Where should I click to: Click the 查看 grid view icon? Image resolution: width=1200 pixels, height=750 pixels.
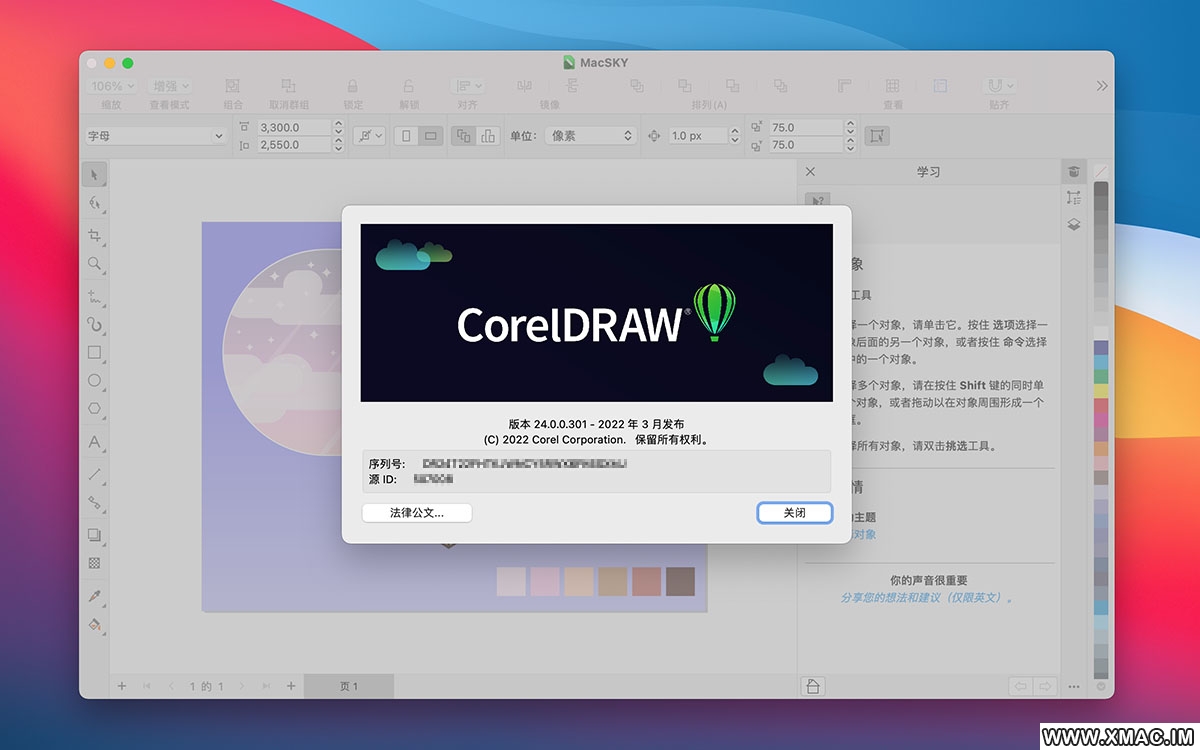[893, 86]
